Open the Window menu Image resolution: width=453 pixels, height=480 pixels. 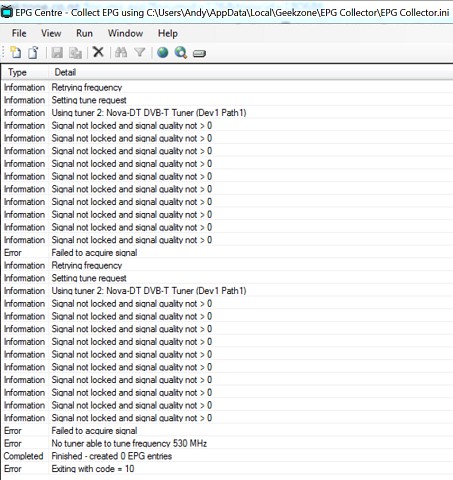(125, 33)
